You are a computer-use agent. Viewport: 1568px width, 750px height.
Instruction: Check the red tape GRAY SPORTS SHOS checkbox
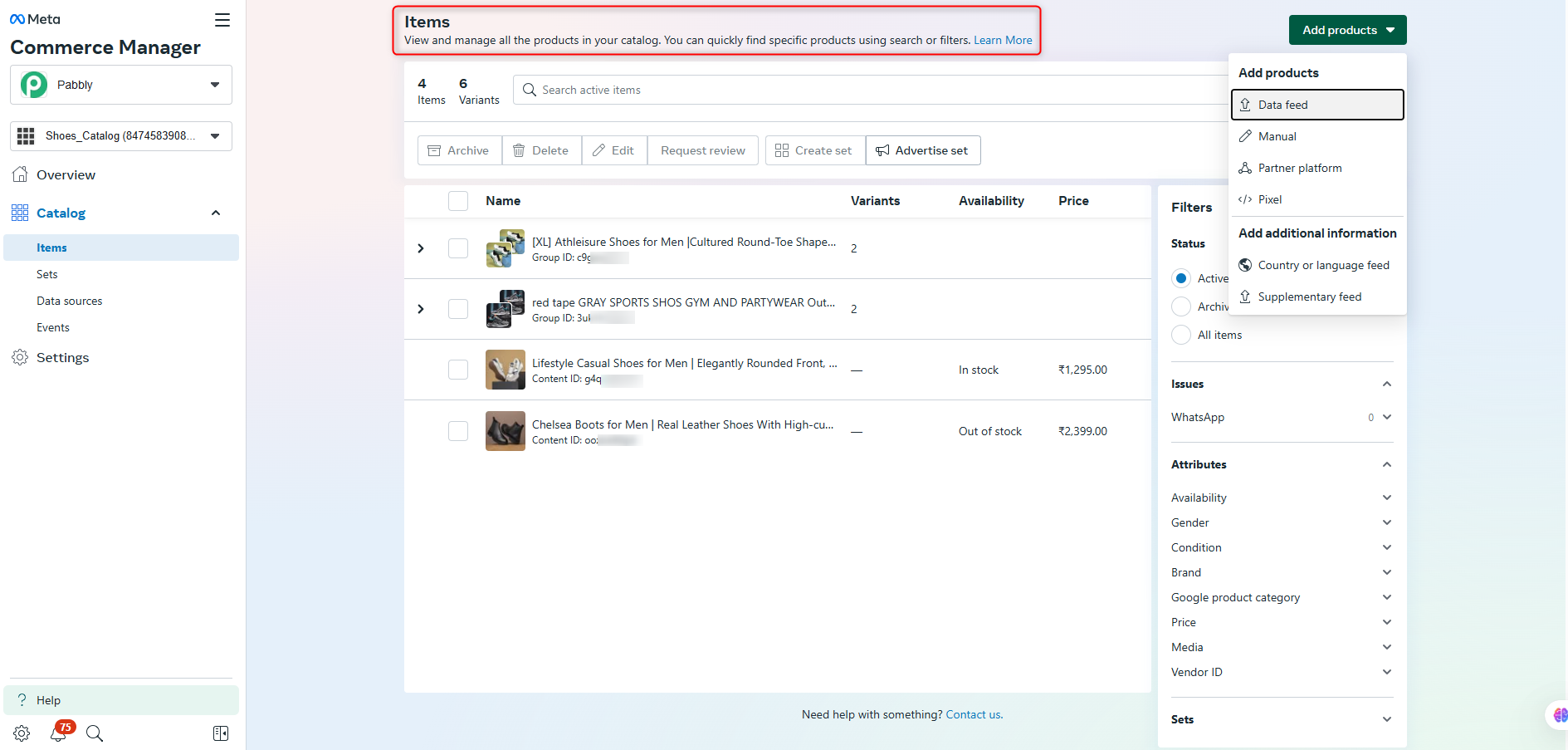click(458, 309)
